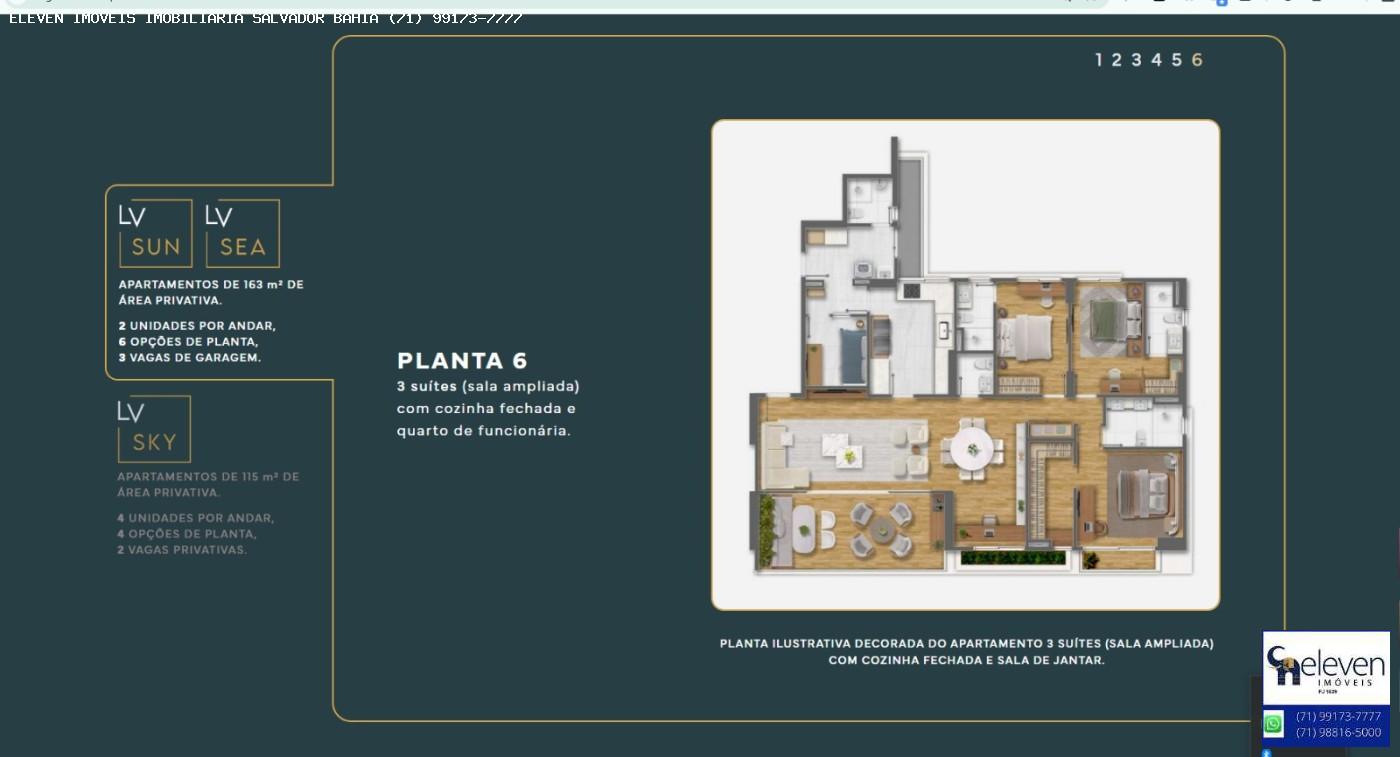Switch to floor plan option 2
The image size is (1400, 757).
[1116, 60]
